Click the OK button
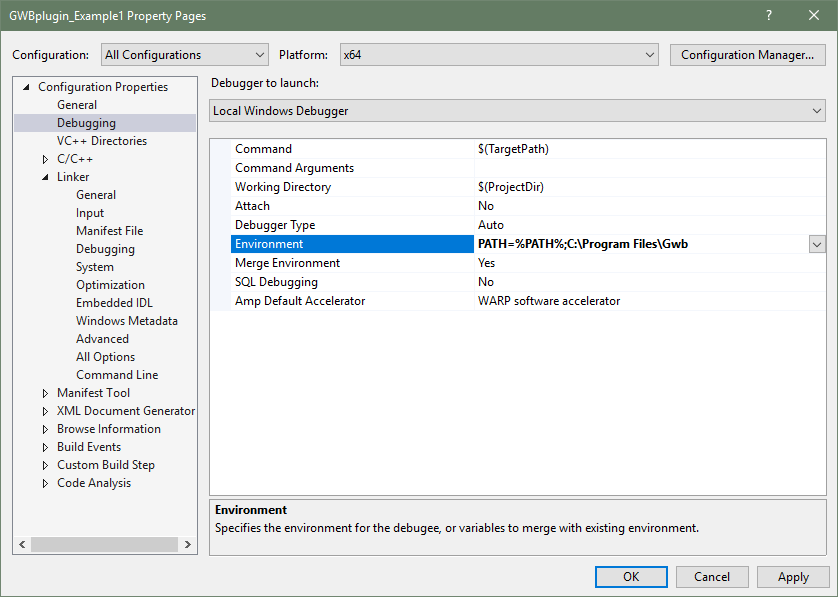The width and height of the screenshot is (838, 597). click(631, 577)
